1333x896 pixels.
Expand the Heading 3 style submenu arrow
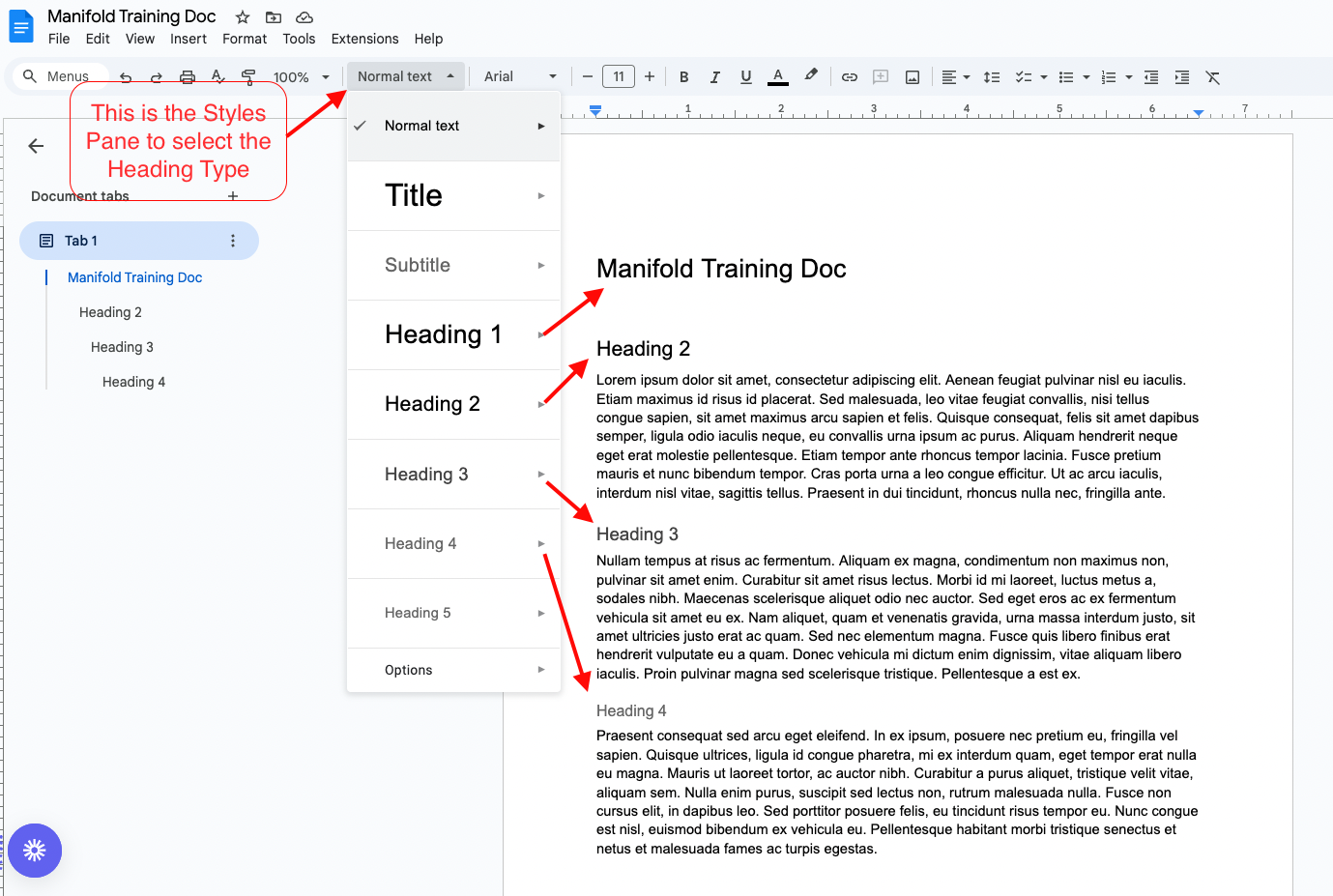click(541, 474)
